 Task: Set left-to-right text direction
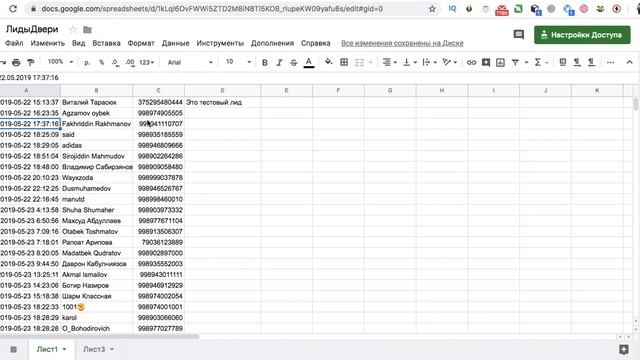point(577,62)
